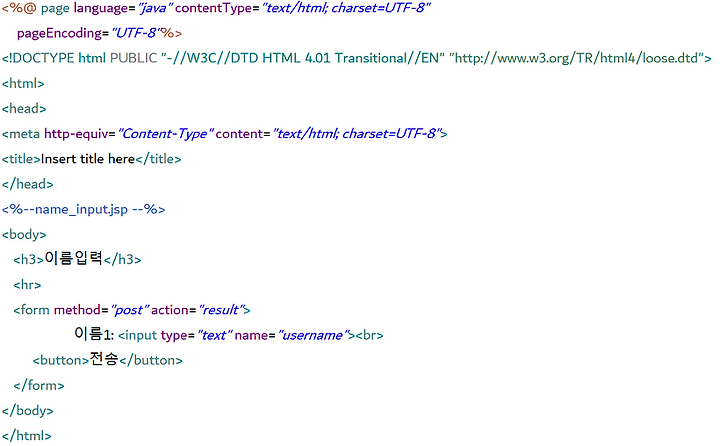
Task: Click the closing </html> tag
Action: point(27,435)
